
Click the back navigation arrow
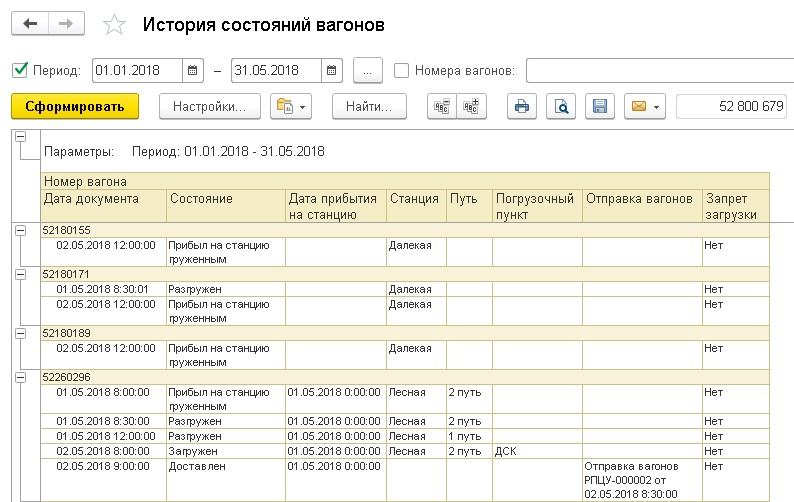[30, 25]
